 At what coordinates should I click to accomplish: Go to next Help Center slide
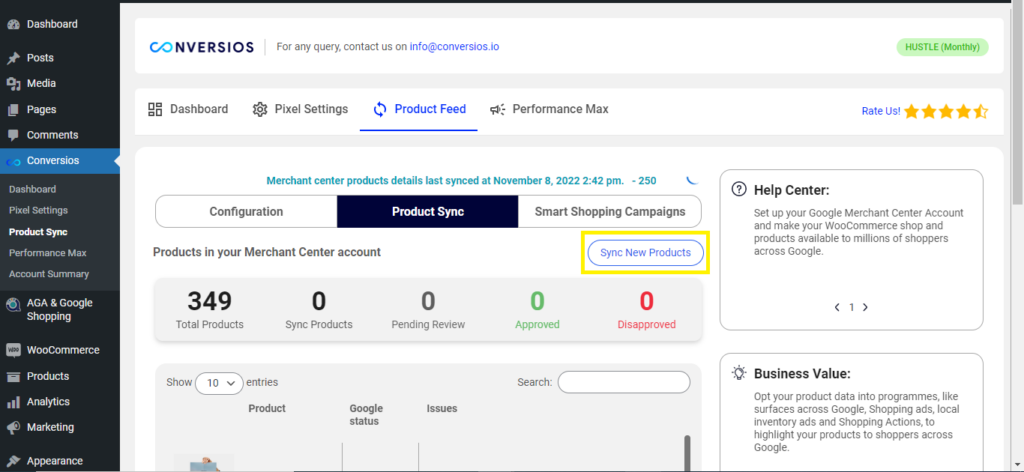pos(865,307)
